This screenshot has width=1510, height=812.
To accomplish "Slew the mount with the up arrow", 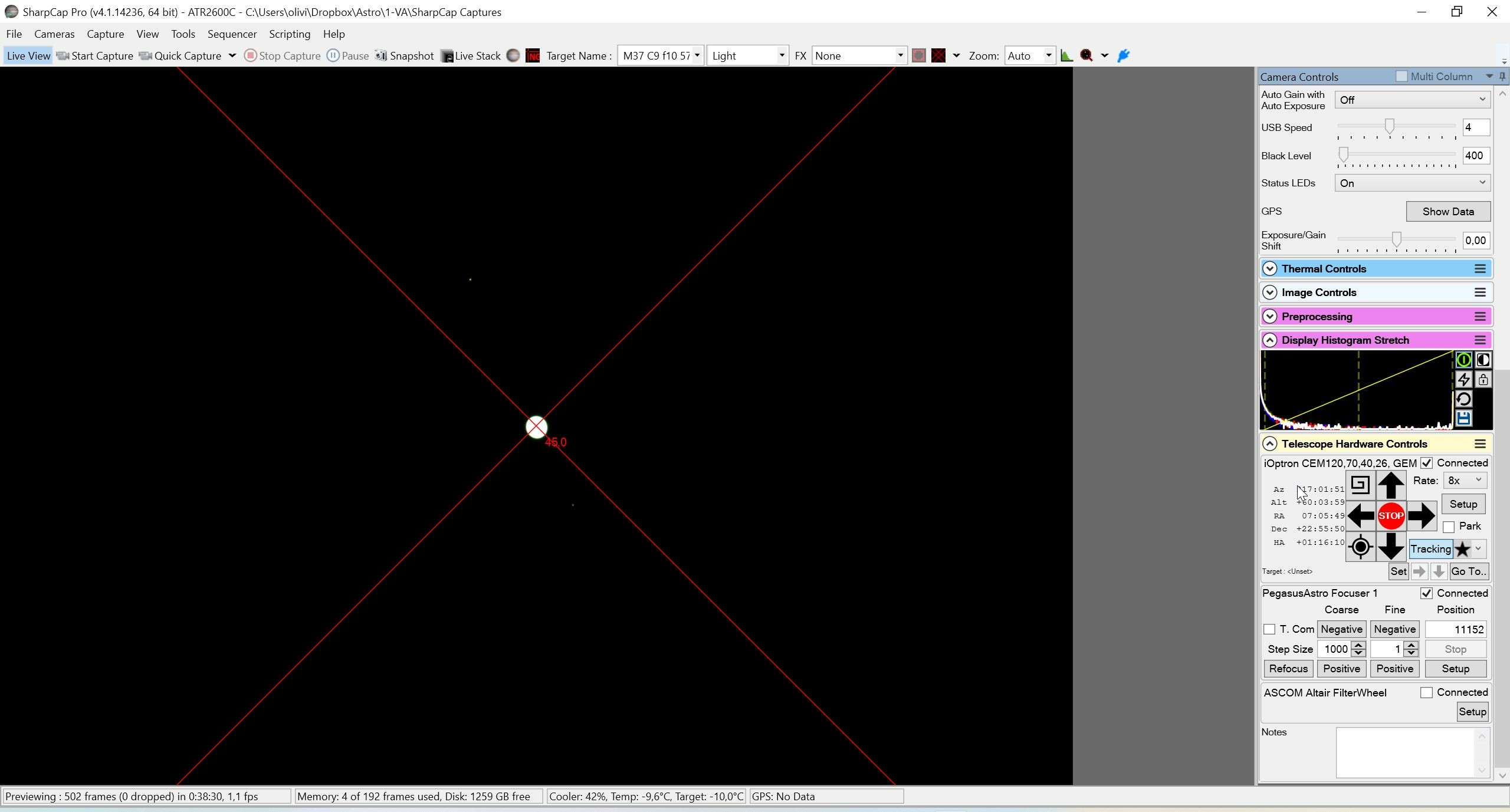I will (1391, 485).
